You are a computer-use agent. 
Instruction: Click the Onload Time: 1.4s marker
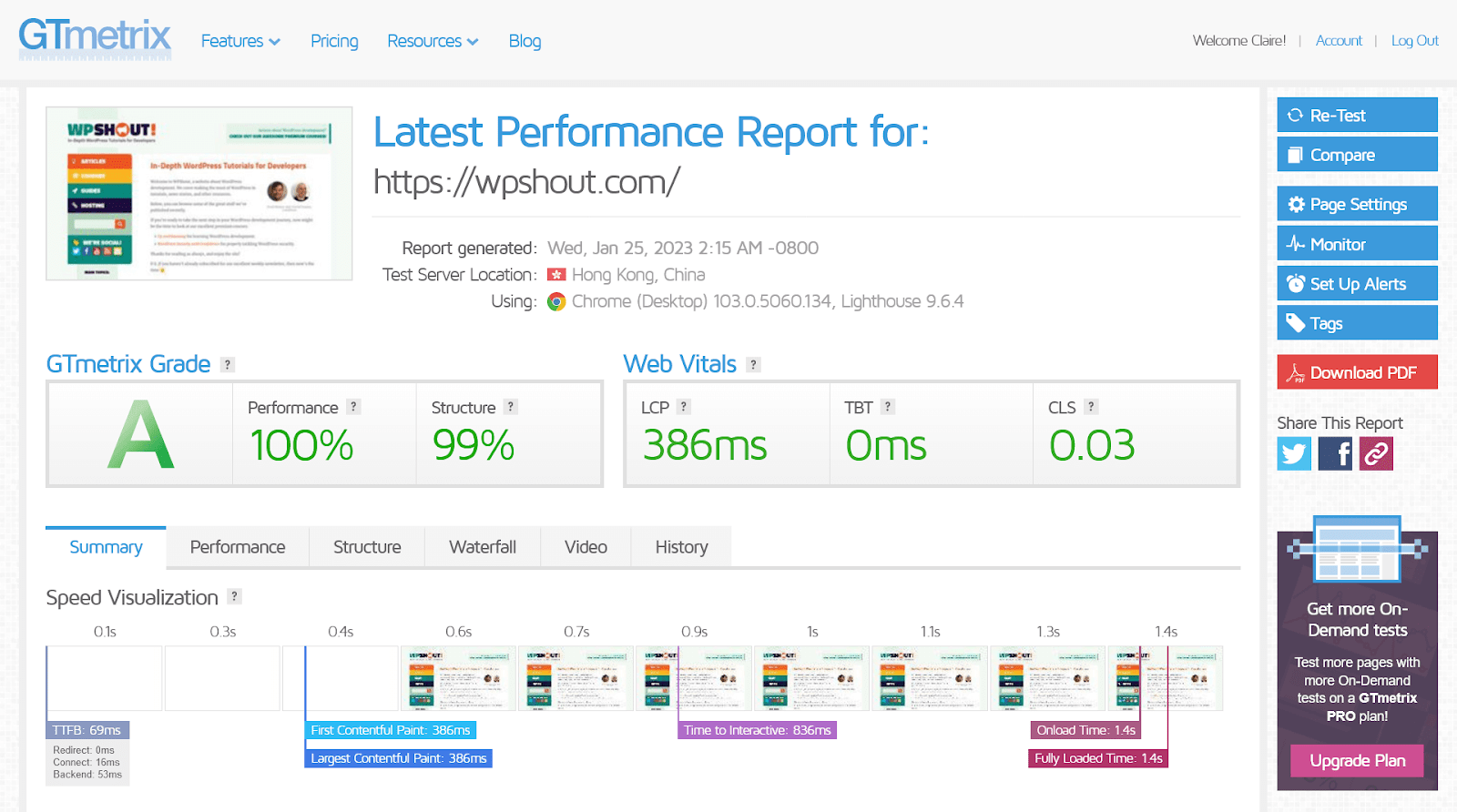(x=1085, y=730)
